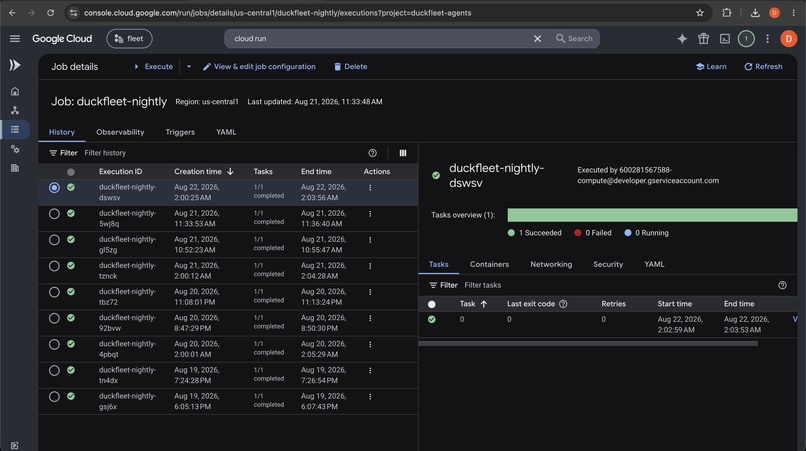Open actions menu for duckfleet-nightly-92bvw
The width and height of the screenshot is (806, 451).
click(x=370, y=318)
